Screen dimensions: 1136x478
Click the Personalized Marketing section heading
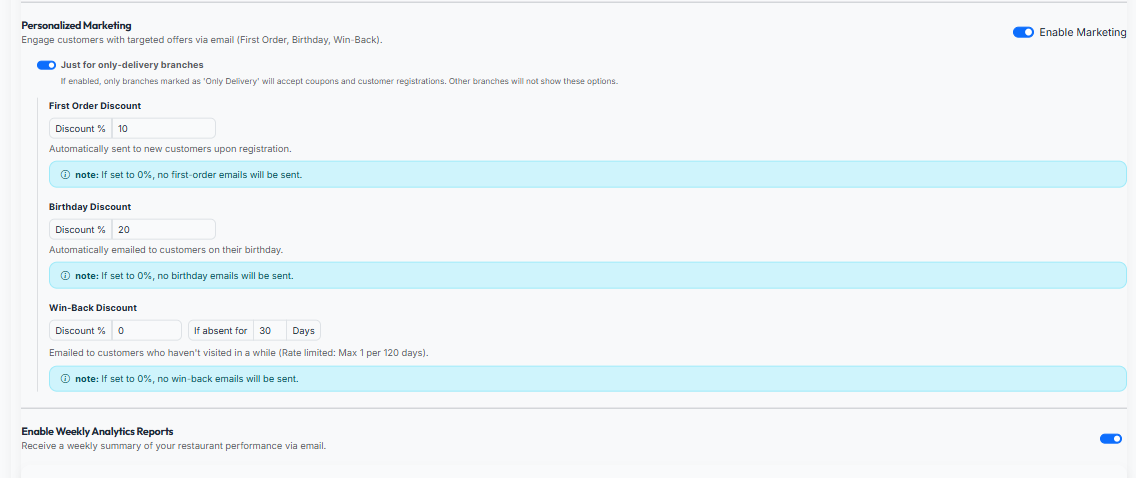[76, 25]
